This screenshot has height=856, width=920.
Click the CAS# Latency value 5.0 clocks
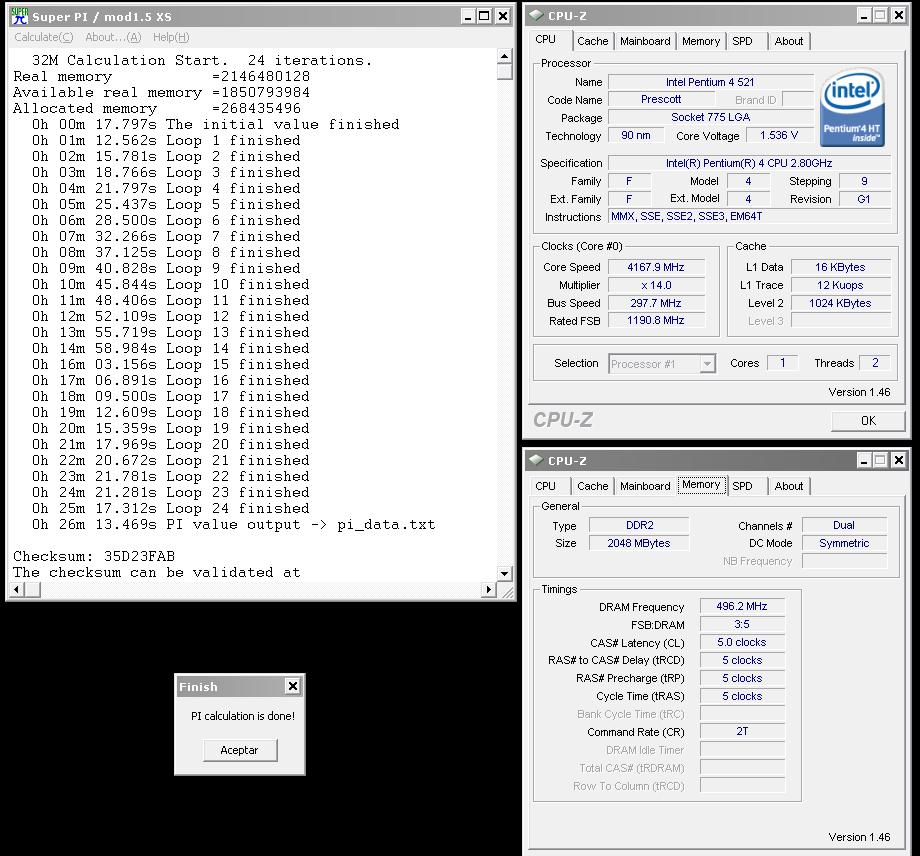point(742,642)
